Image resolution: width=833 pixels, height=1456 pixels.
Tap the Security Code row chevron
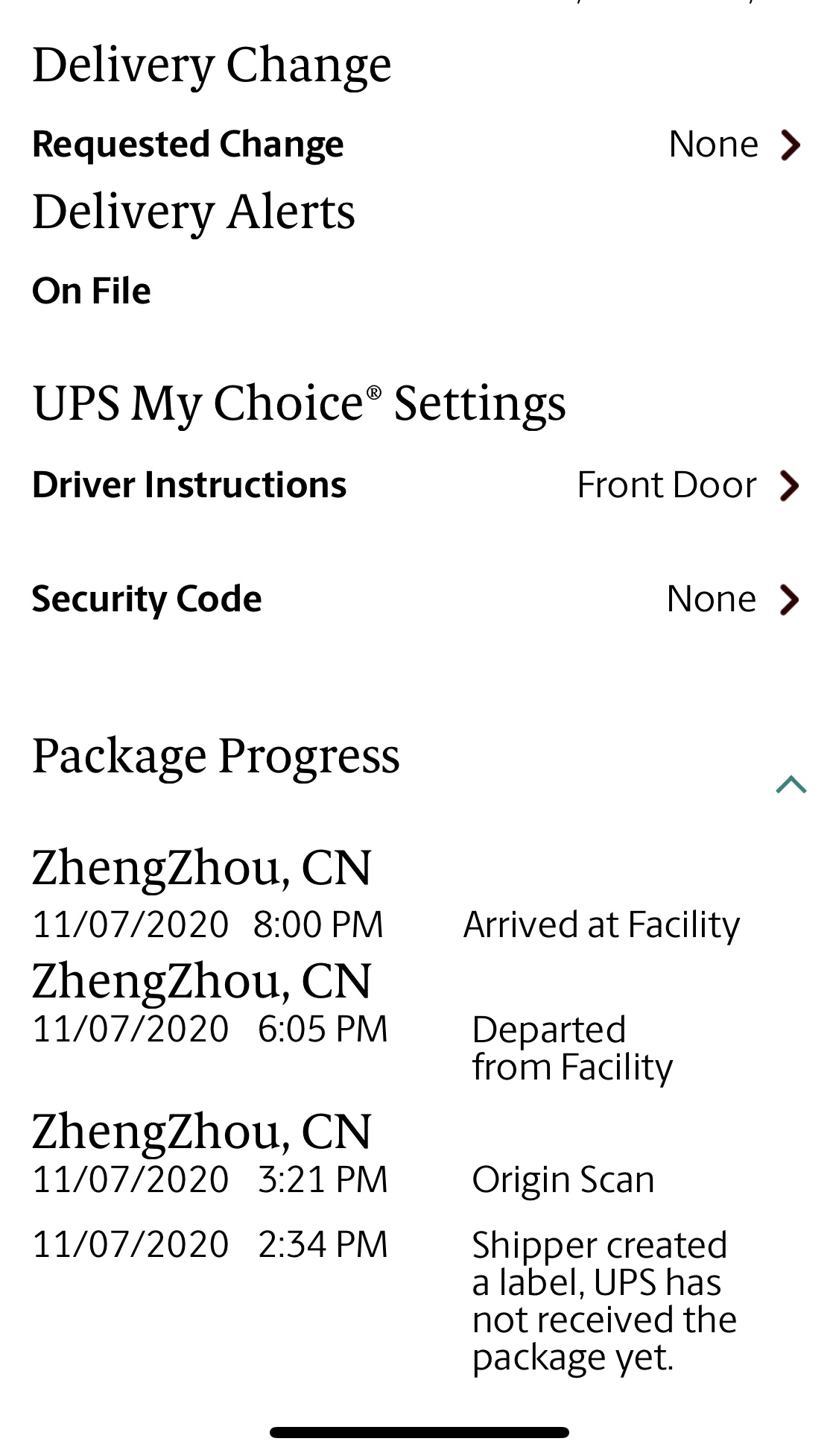(789, 599)
